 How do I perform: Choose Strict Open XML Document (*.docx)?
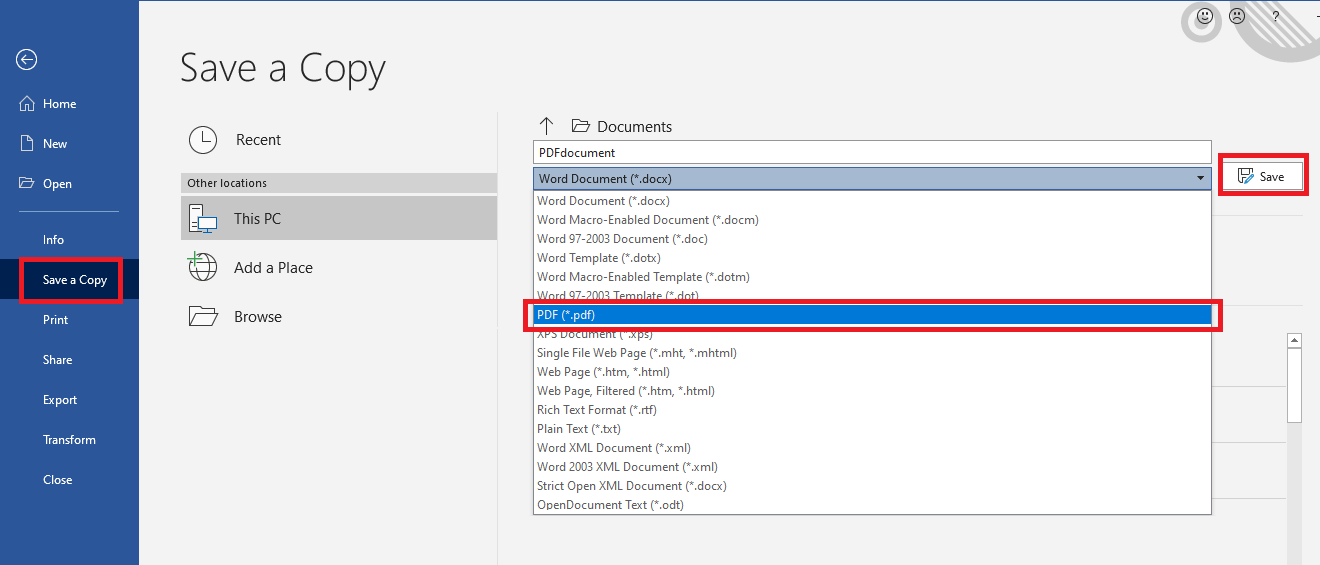pos(872,486)
